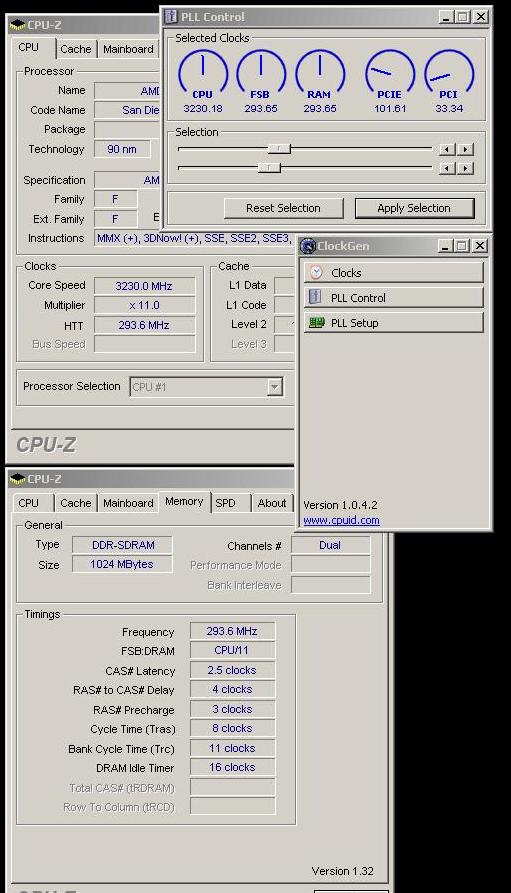Select Cache tab in top CPU-Z window
511x893 pixels.
pos(76,49)
